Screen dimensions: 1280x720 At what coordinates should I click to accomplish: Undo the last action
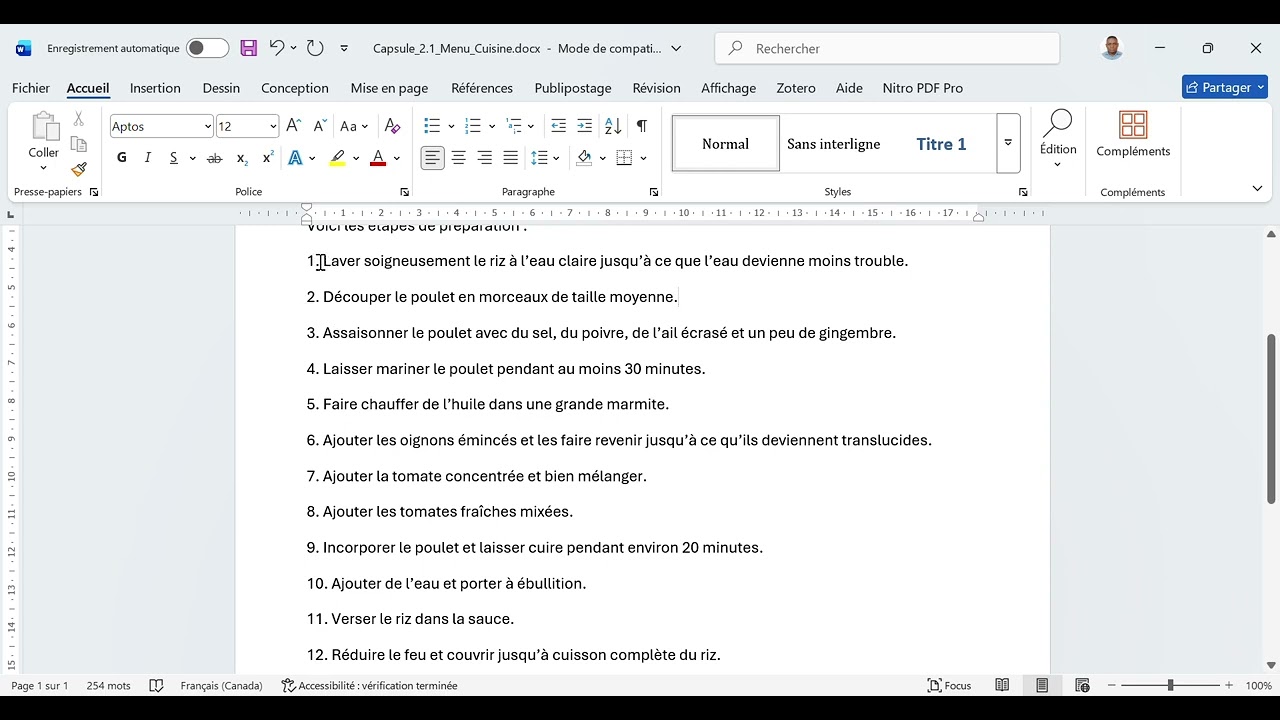coord(277,48)
